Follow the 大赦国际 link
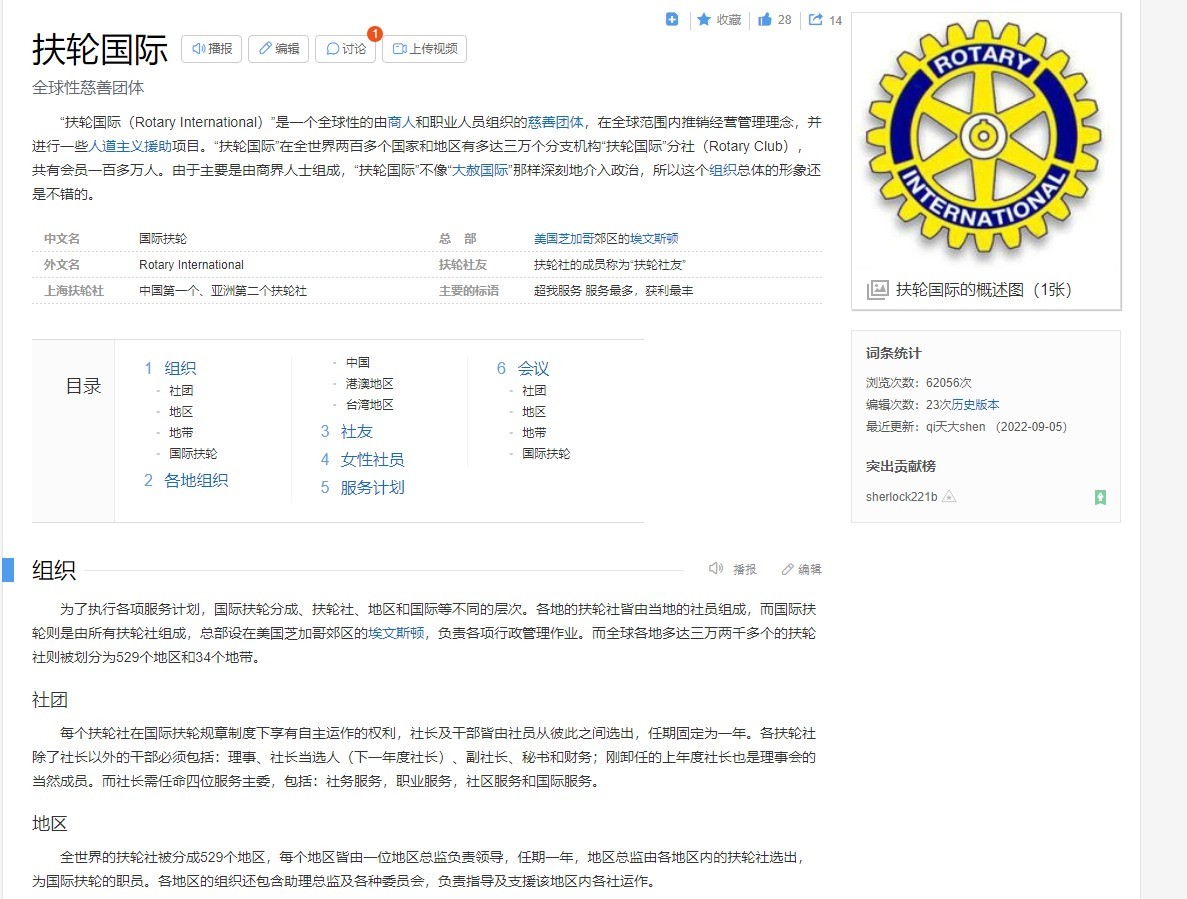Screen dimensions: 1187x899 click(x=480, y=170)
